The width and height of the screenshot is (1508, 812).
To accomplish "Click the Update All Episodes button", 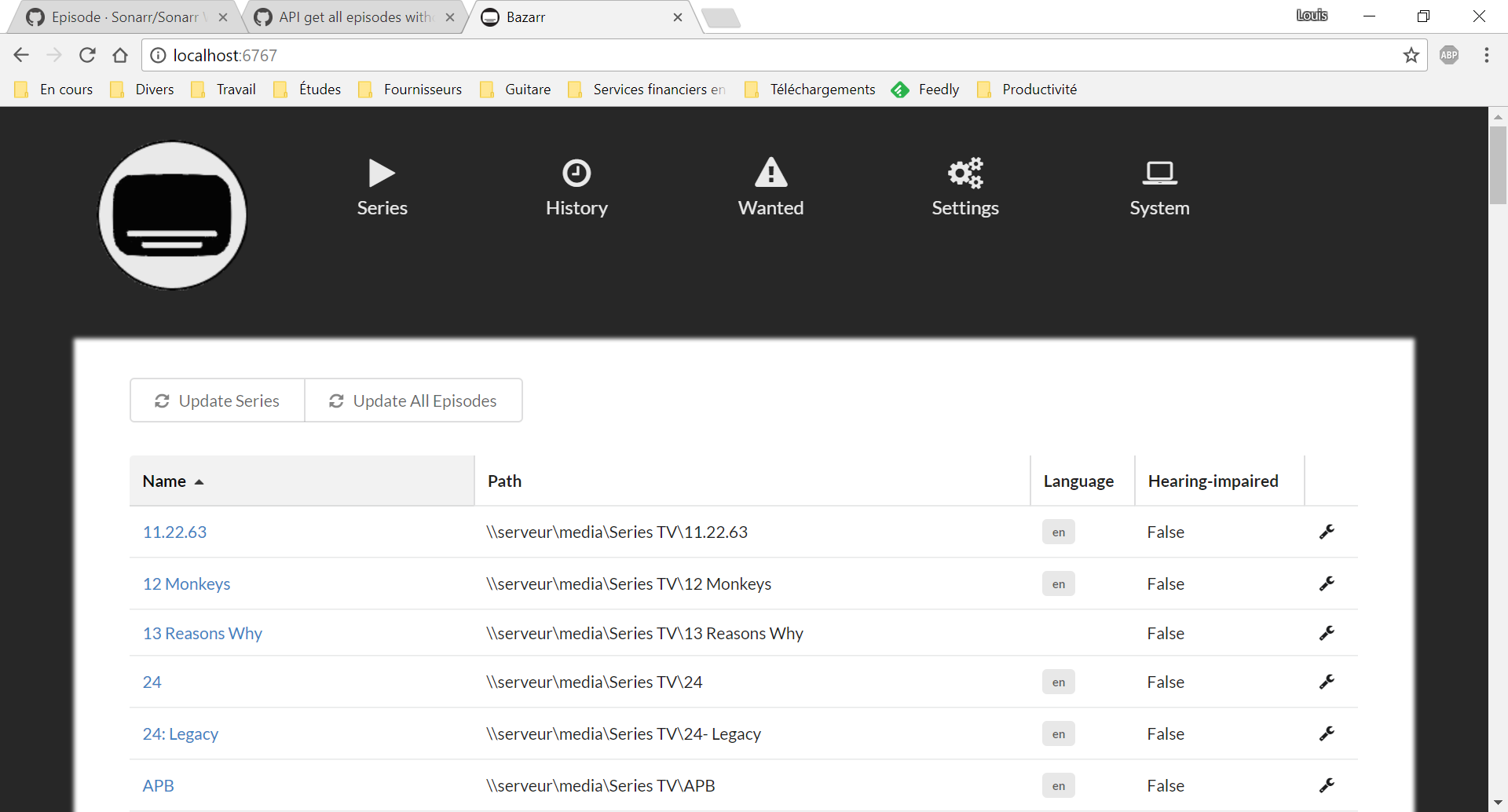I will click(413, 401).
